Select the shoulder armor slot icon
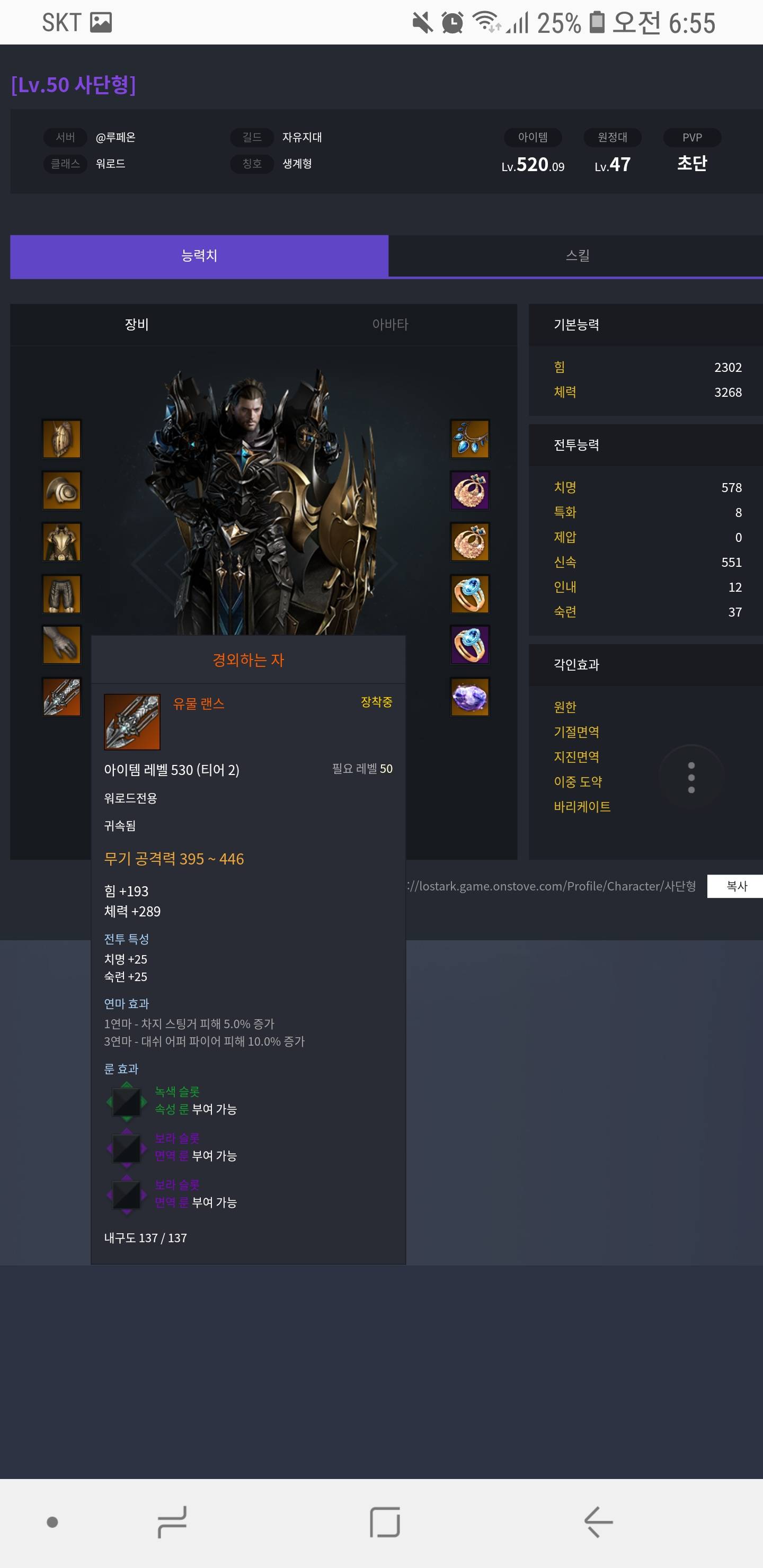This screenshot has height=1568, width=763. pyautogui.click(x=61, y=491)
